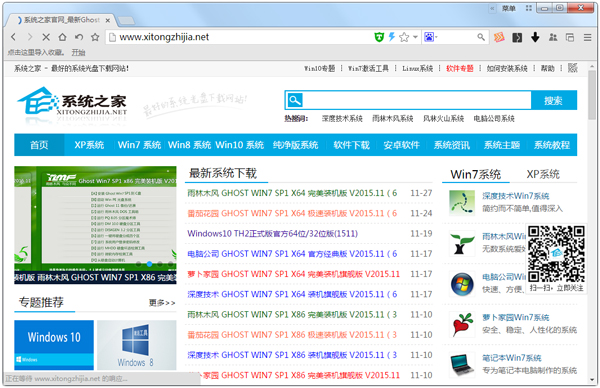Click the 笔记本Win7系统 laptop icon

coord(462,364)
